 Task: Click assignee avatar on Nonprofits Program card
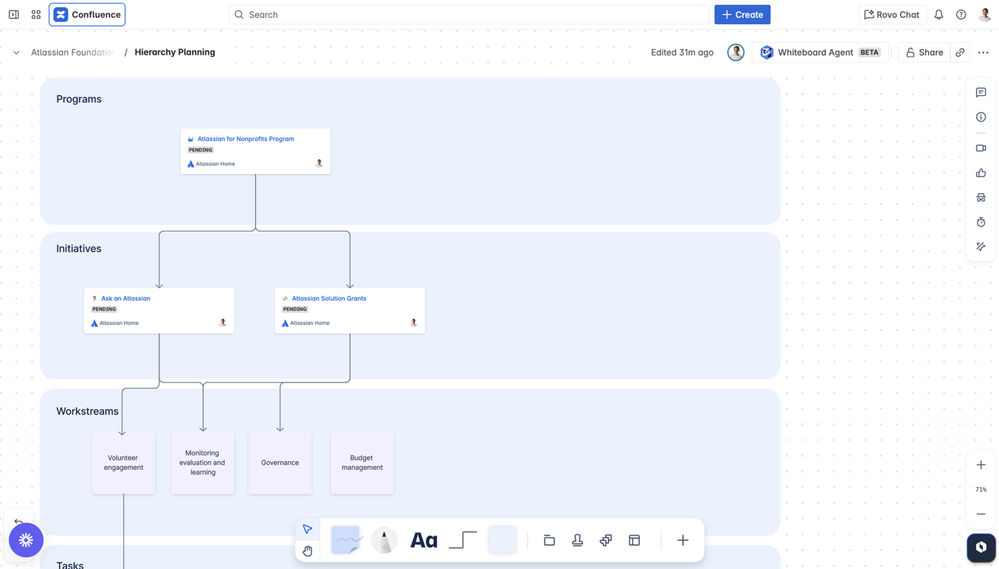pyautogui.click(x=319, y=163)
